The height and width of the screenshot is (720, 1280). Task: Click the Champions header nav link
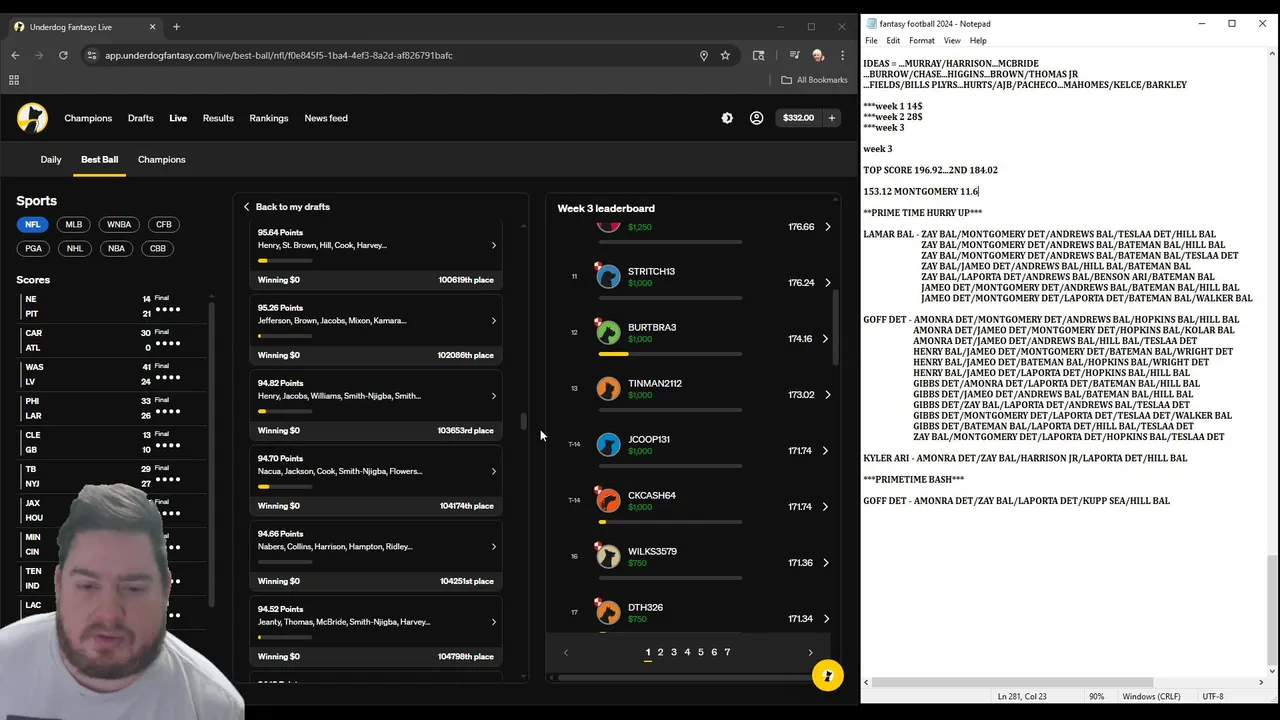point(88,118)
